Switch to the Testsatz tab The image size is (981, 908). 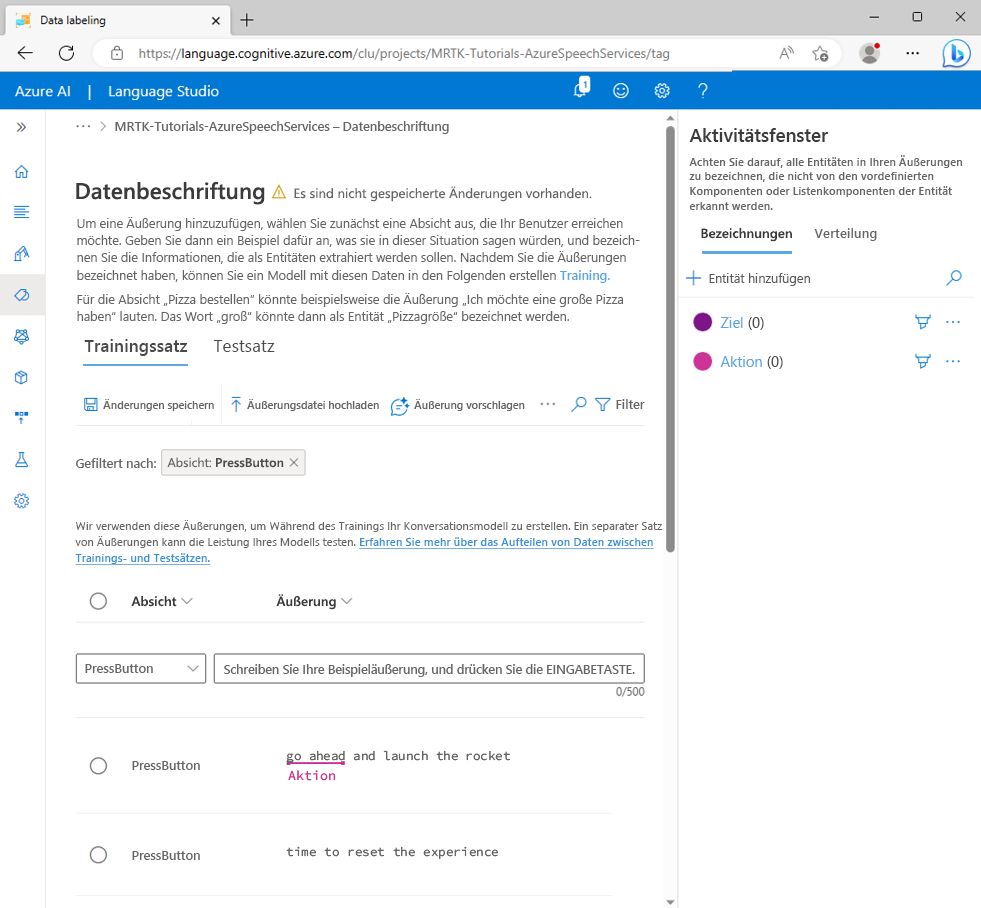[244, 347]
